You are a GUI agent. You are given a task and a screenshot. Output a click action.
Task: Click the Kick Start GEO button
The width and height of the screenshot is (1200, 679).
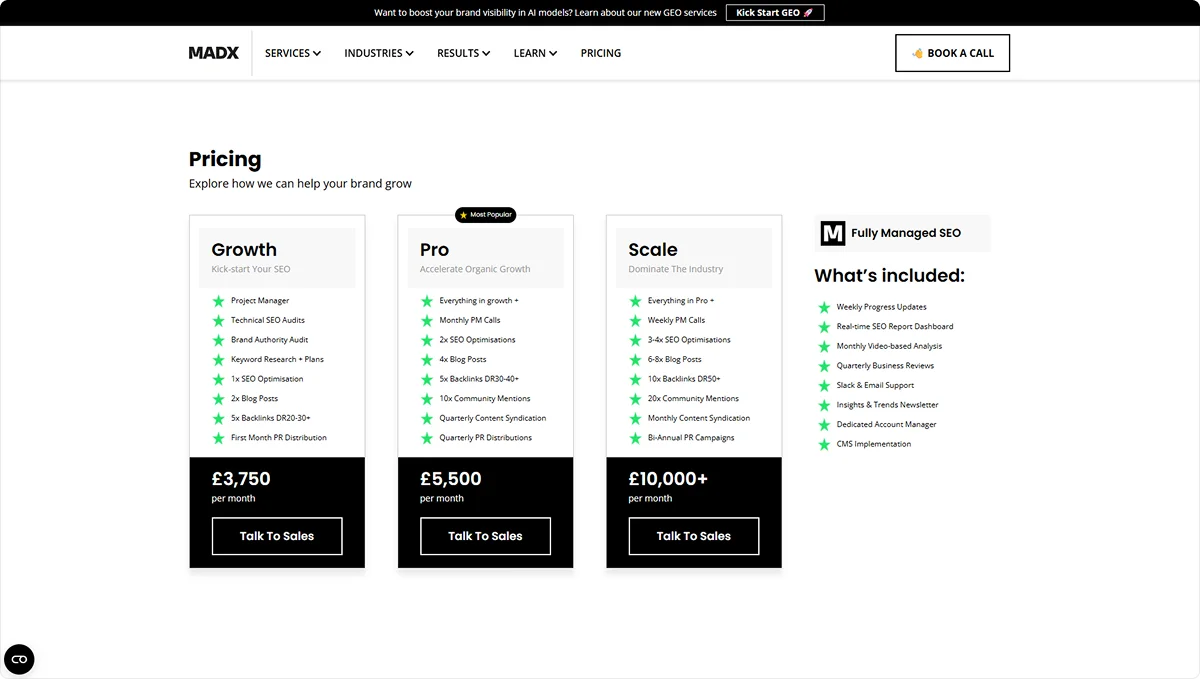click(775, 12)
